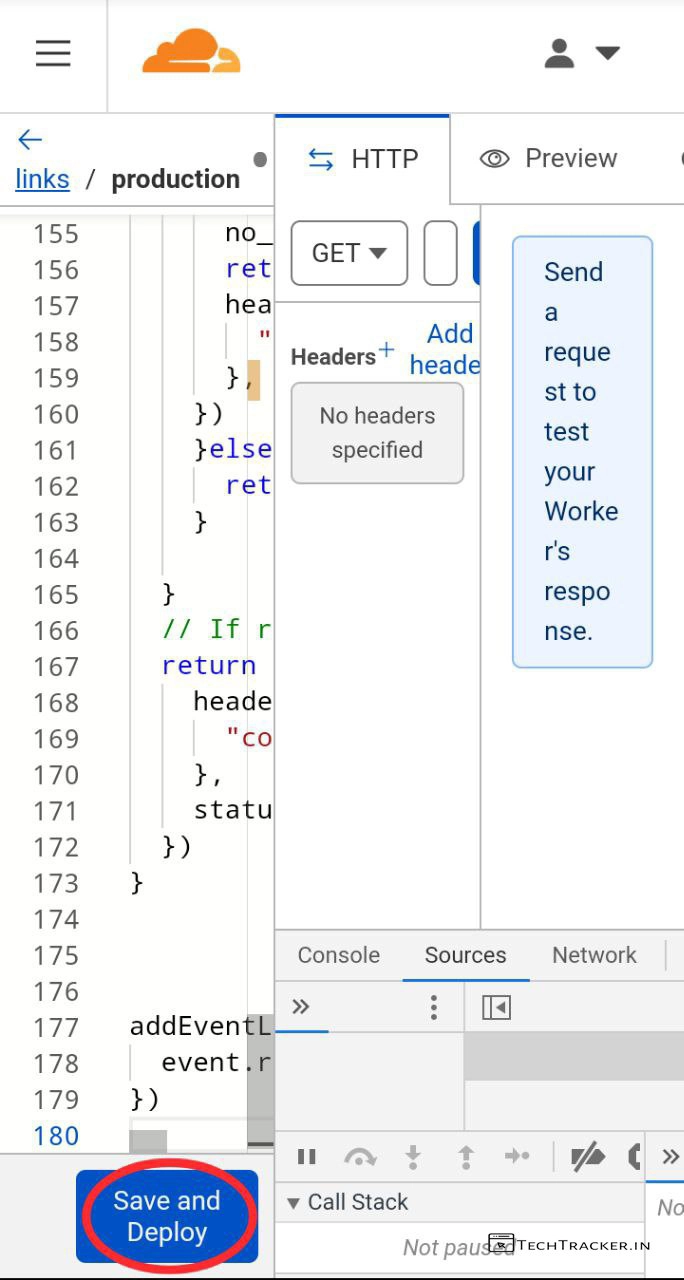Click the Save and Deploy button
684x1280 pixels.
click(x=167, y=1216)
